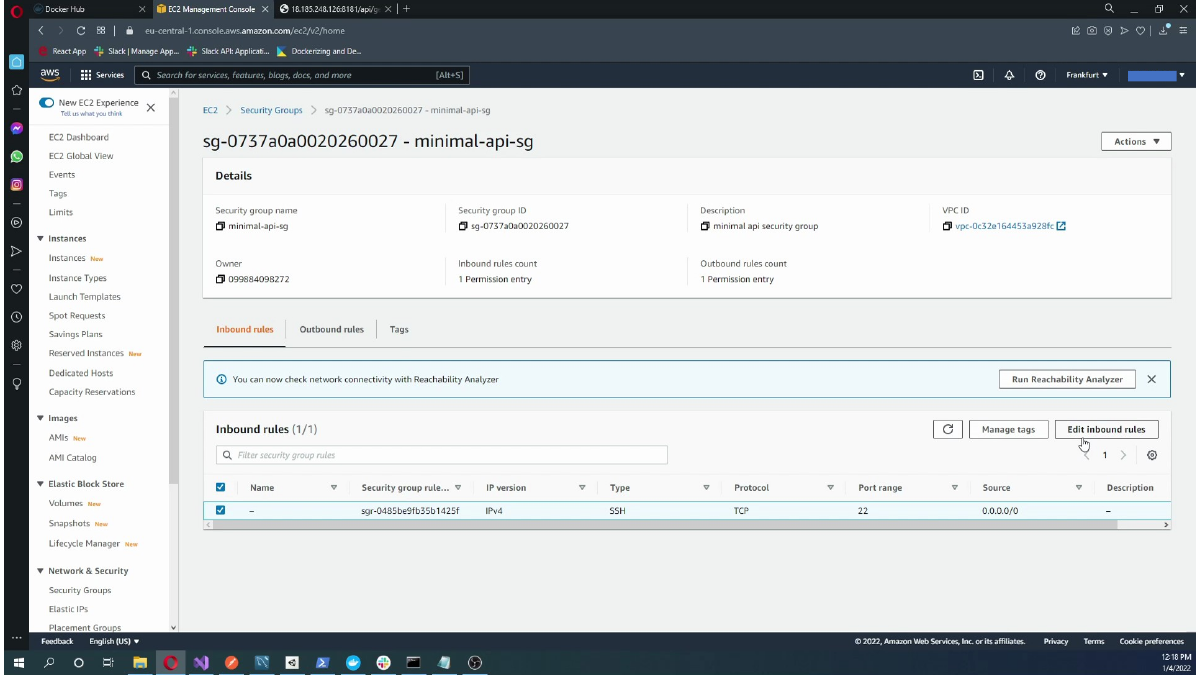Open the AWS help question-mark icon
Viewport: 1201px width, 675px height.
pyautogui.click(x=1041, y=75)
